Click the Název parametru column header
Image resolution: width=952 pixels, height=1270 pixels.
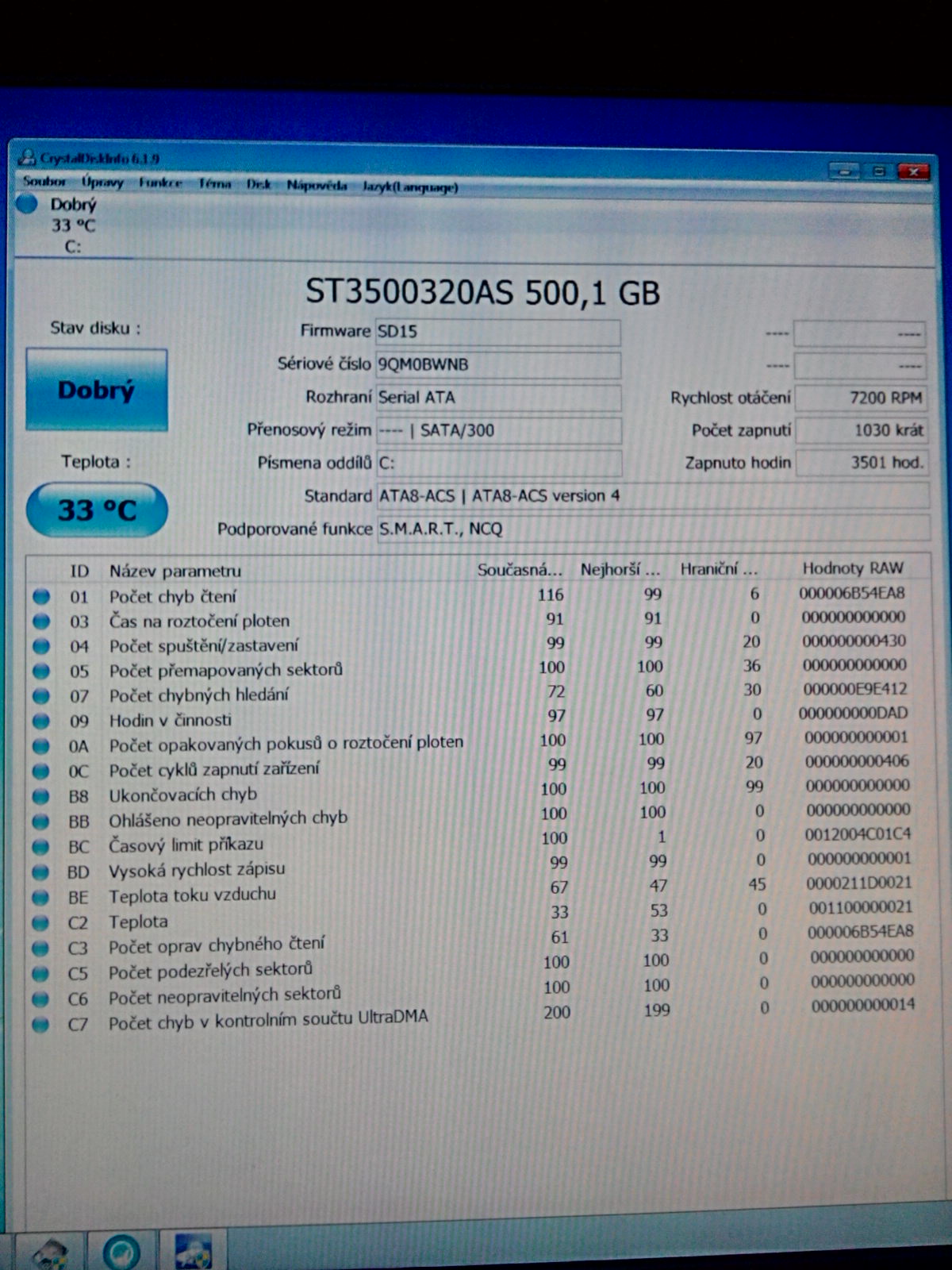coord(175,571)
